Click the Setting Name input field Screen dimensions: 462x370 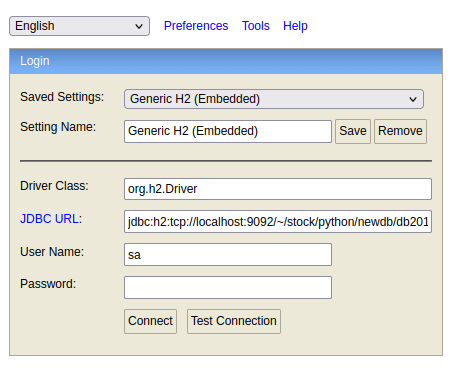pos(228,131)
